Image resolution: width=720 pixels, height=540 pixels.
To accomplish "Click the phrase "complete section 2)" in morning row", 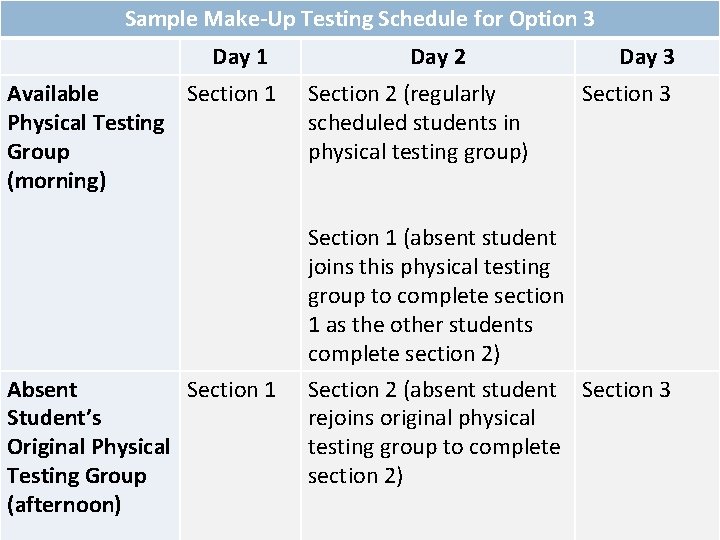I will tap(404, 354).
